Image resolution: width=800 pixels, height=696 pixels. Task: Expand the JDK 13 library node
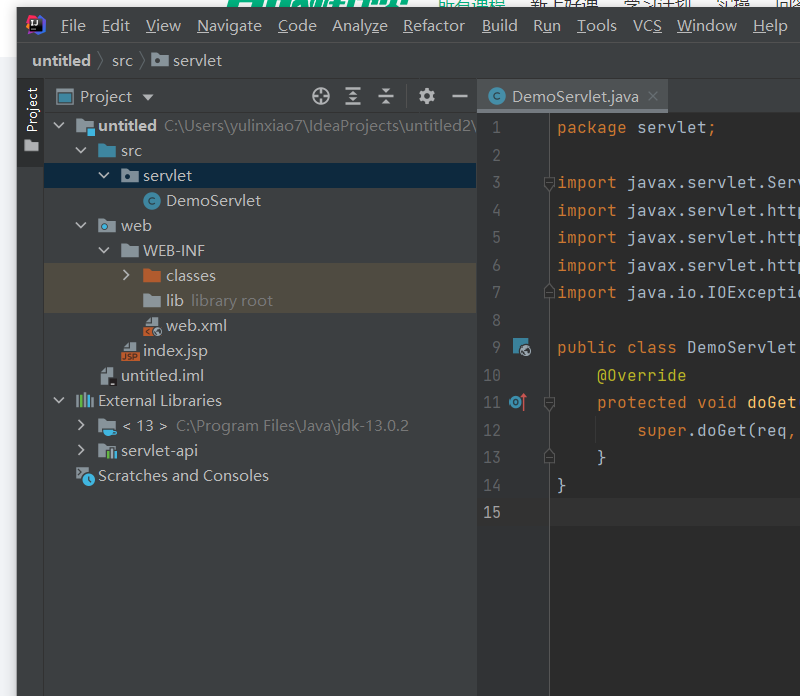point(81,425)
